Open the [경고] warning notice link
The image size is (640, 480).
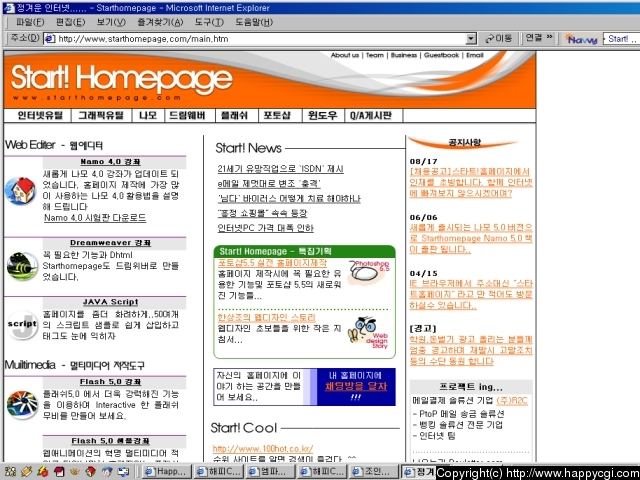[x=471, y=350]
